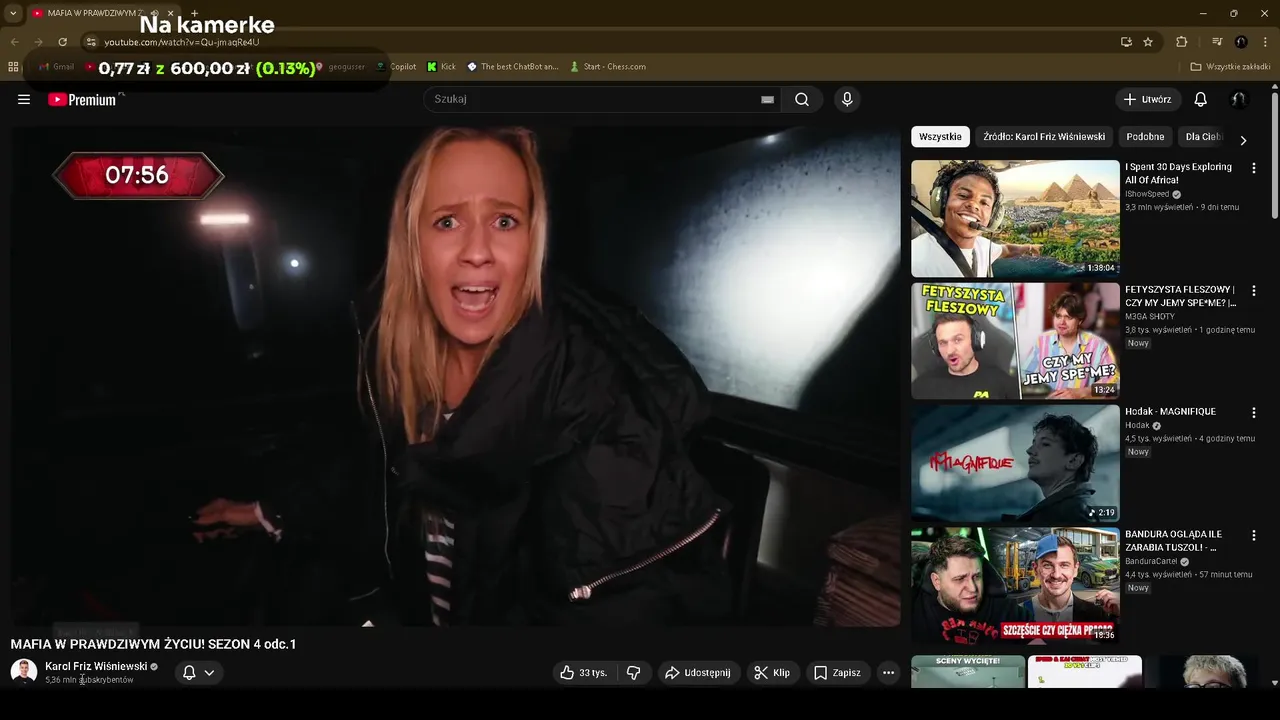This screenshot has width=1280, height=720.
Task: Open options for Hodak MAGNIFIQUE video
Action: tap(1253, 412)
